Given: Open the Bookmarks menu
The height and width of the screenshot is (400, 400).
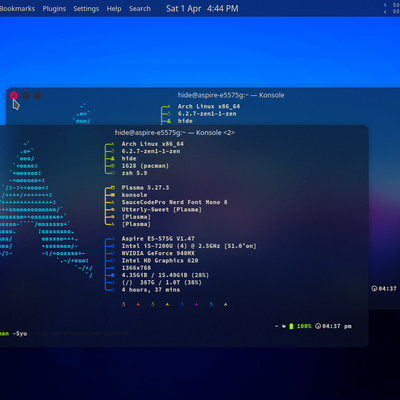Looking at the screenshot, I should click(x=17, y=9).
